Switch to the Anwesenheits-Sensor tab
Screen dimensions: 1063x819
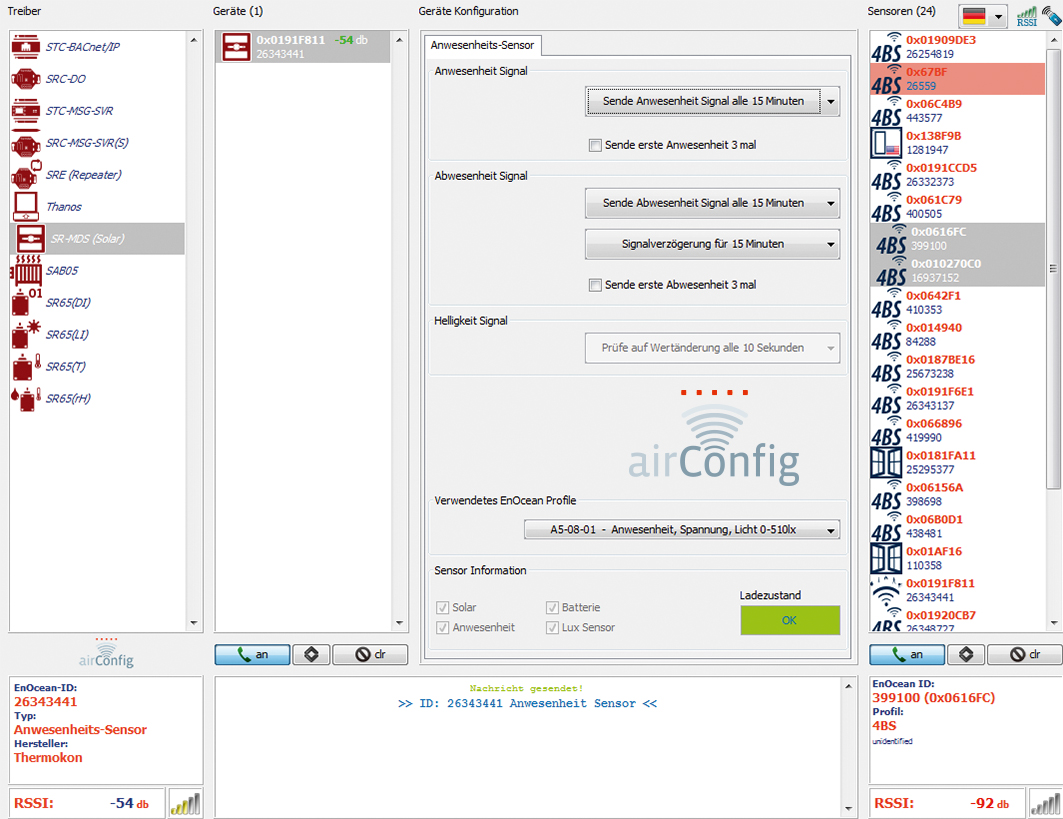(x=484, y=46)
